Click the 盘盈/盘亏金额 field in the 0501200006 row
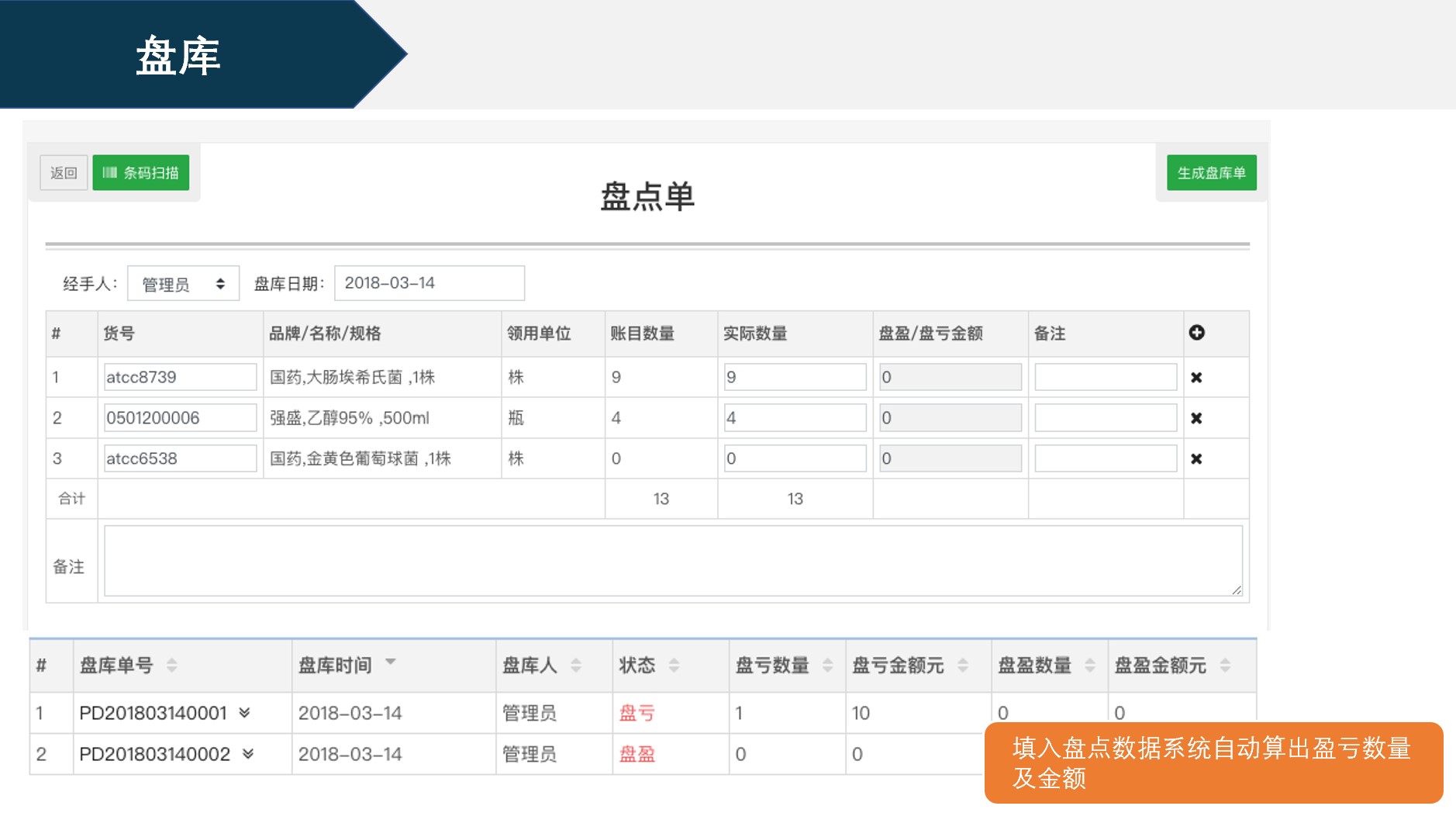This screenshot has width=1456, height=830. [951, 417]
